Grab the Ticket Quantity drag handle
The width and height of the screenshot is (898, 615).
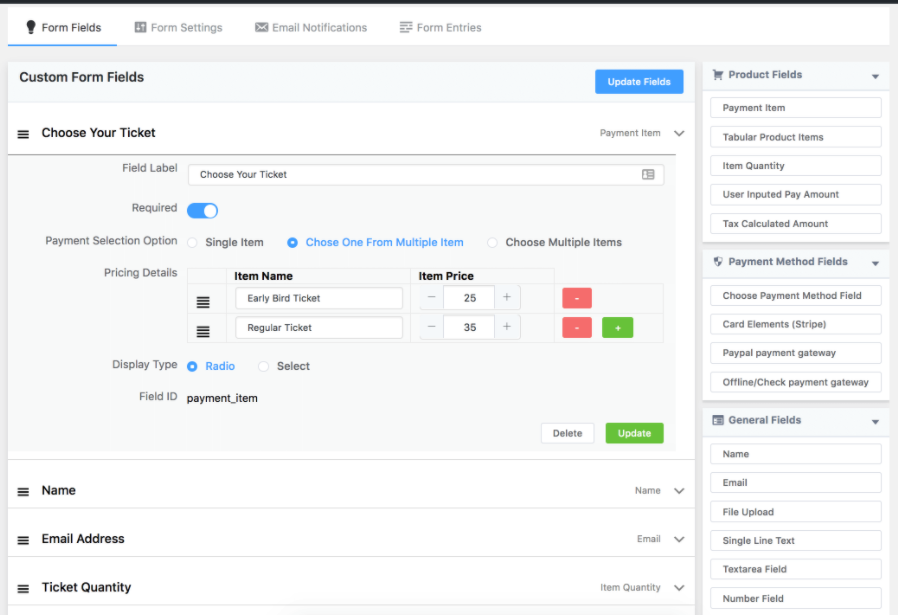(x=23, y=589)
